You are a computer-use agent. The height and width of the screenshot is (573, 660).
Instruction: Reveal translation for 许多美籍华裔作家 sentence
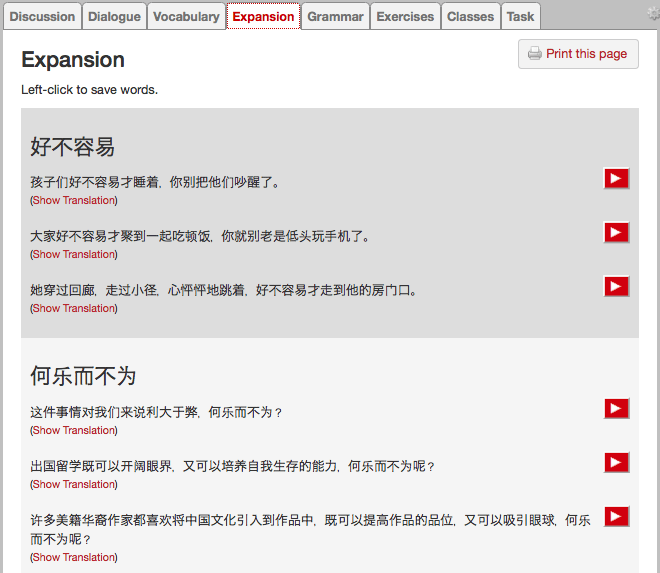click(x=74, y=557)
